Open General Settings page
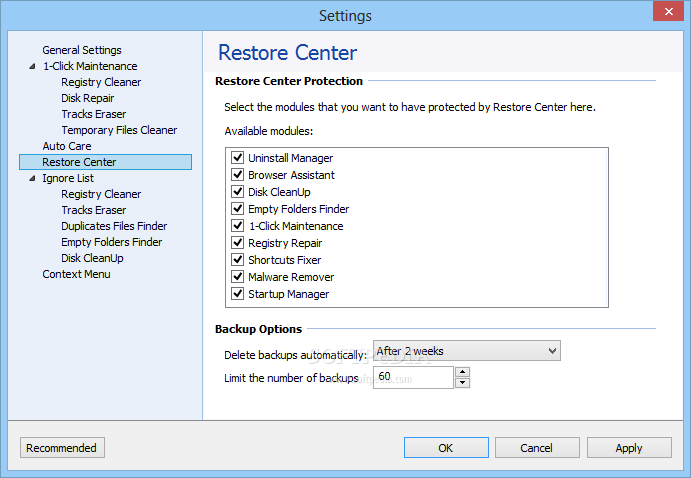This screenshot has height=478, width=691. (82, 50)
